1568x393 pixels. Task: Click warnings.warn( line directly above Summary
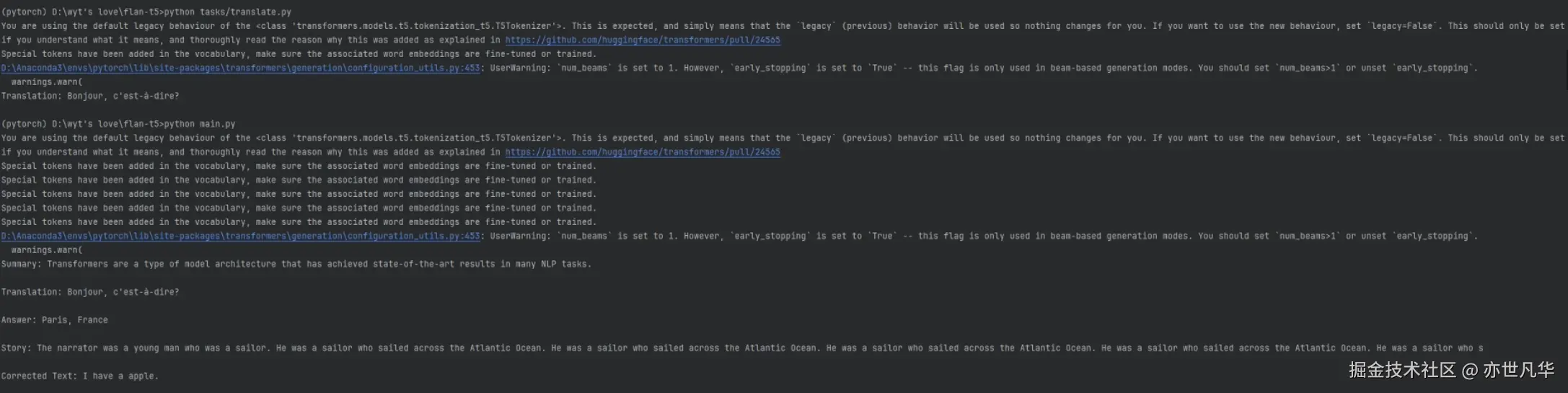coord(47,250)
